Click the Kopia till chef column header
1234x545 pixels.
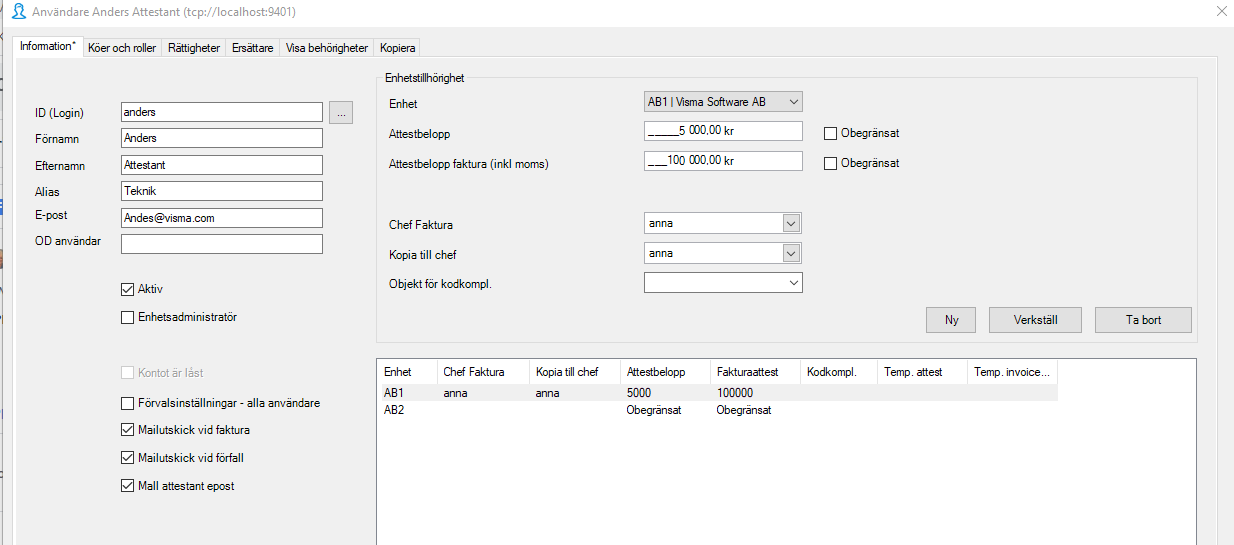575,372
